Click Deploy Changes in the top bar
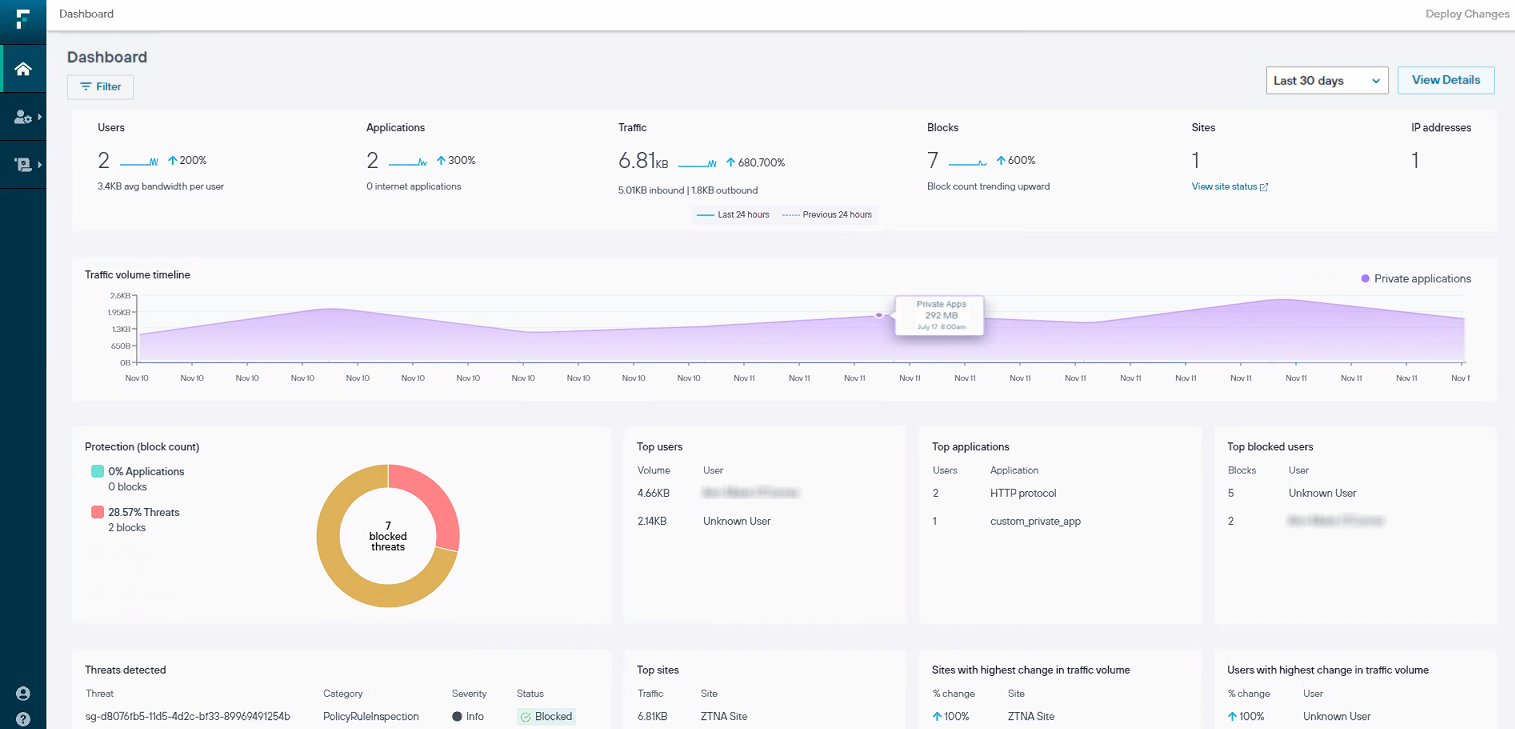 [x=1467, y=13]
